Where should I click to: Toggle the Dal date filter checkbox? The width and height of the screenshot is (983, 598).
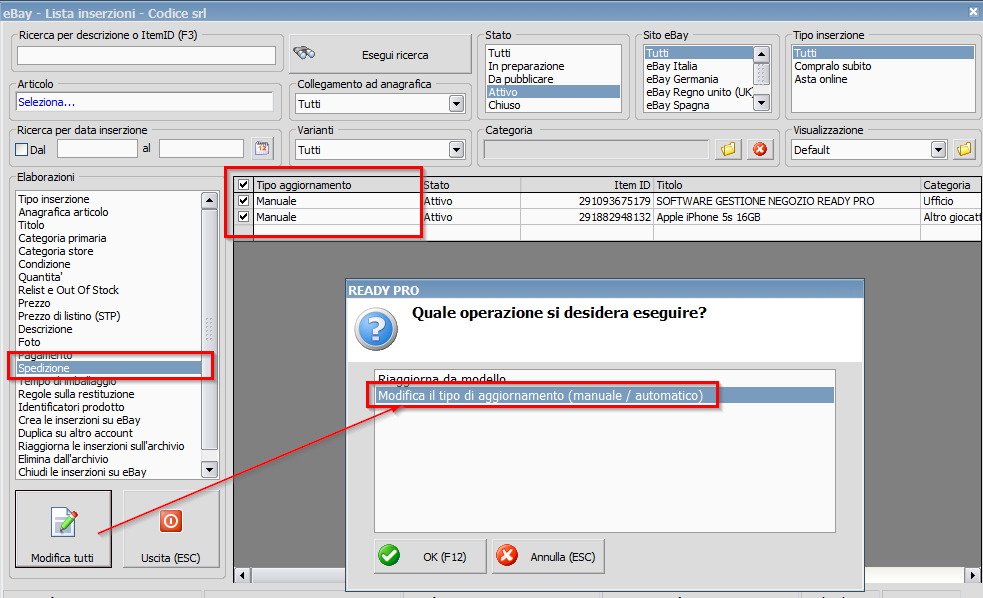click(x=22, y=150)
